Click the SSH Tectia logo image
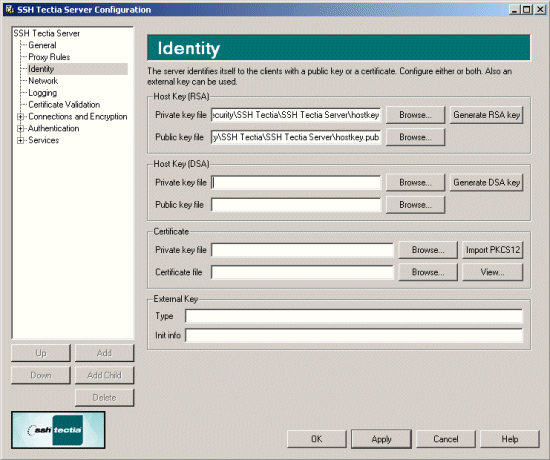This screenshot has width=550, height=460. coord(58,430)
